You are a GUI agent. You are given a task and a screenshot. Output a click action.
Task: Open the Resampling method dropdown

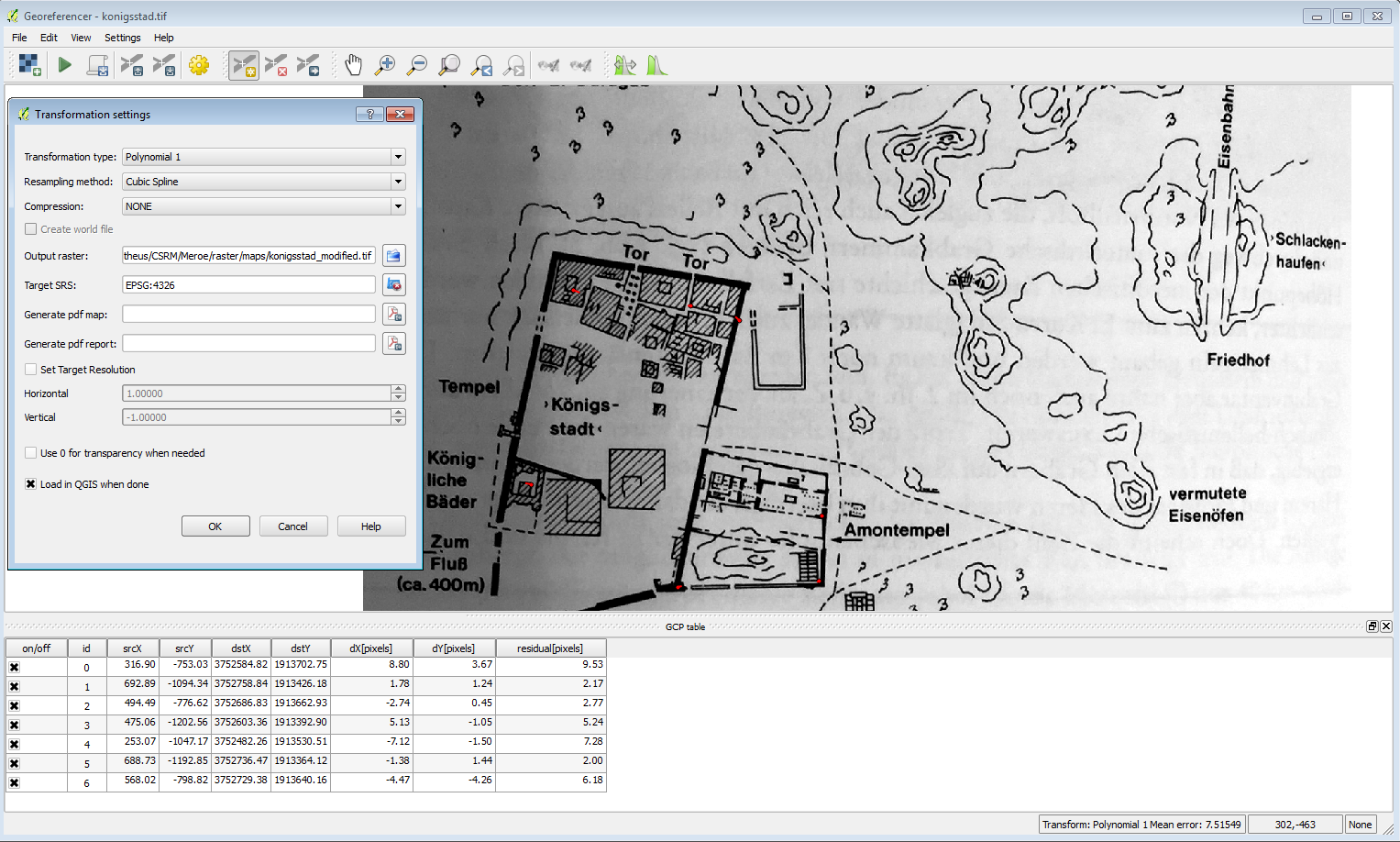[x=264, y=182]
